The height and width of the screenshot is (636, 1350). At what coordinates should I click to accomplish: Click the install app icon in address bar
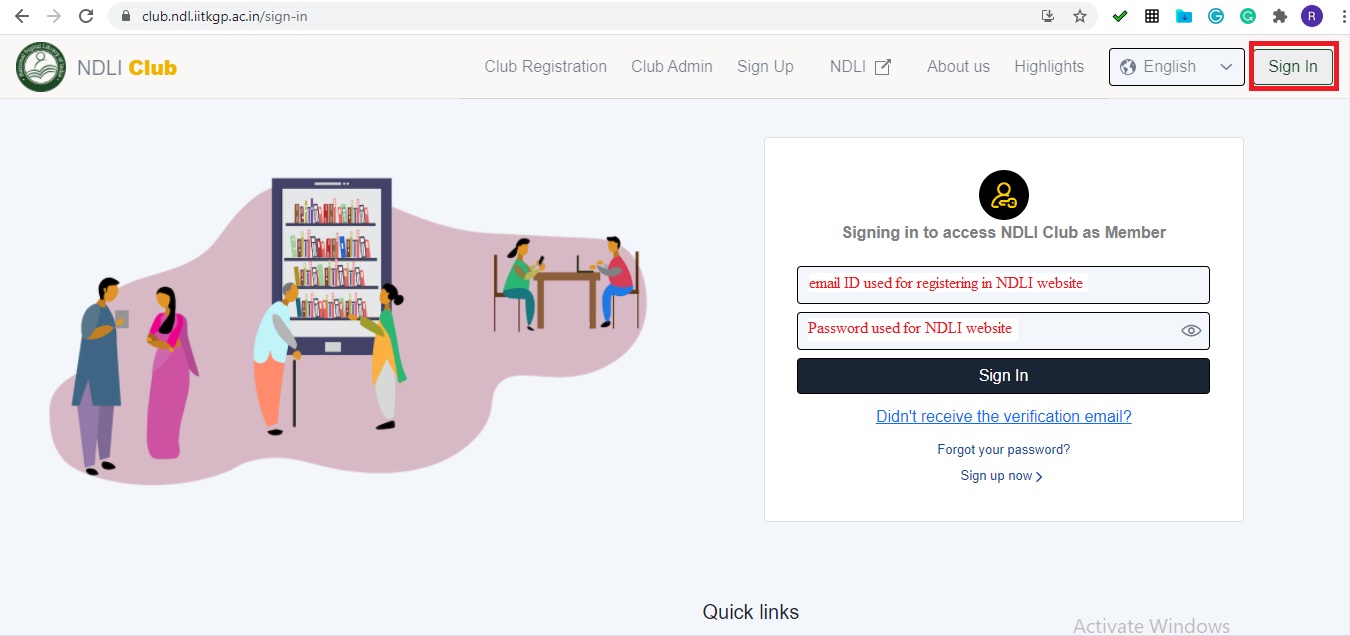1048,16
